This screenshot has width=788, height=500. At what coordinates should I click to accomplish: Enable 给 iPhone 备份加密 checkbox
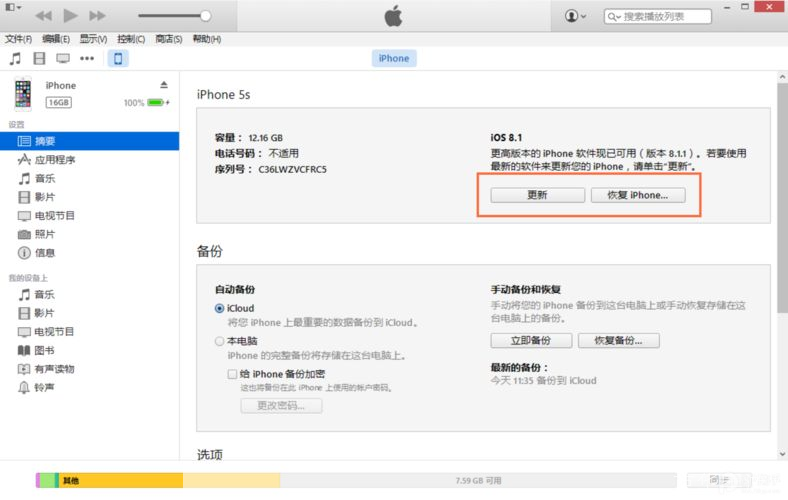coord(232,374)
